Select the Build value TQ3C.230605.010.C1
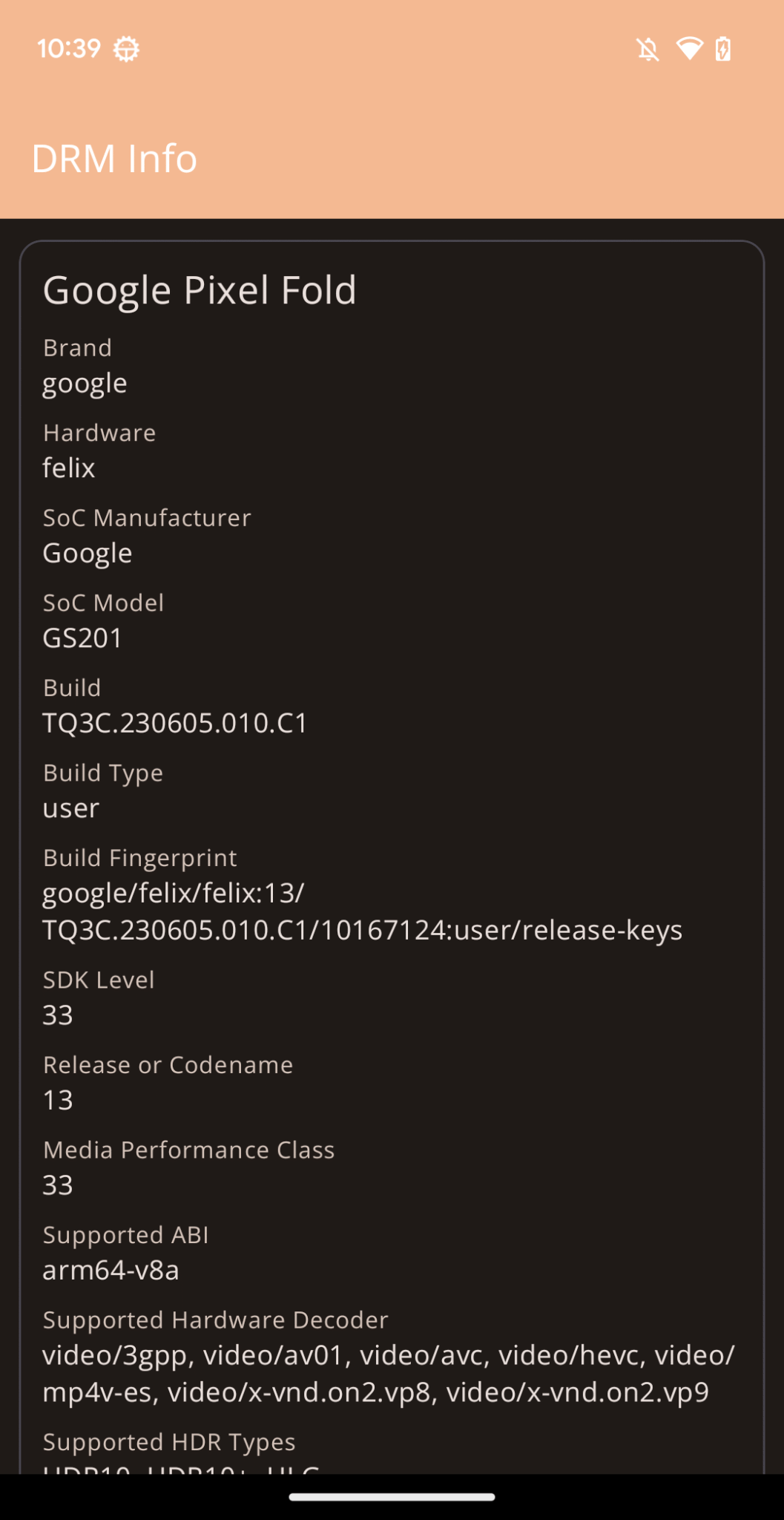This screenshot has height=1520, width=784. pyautogui.click(x=177, y=722)
